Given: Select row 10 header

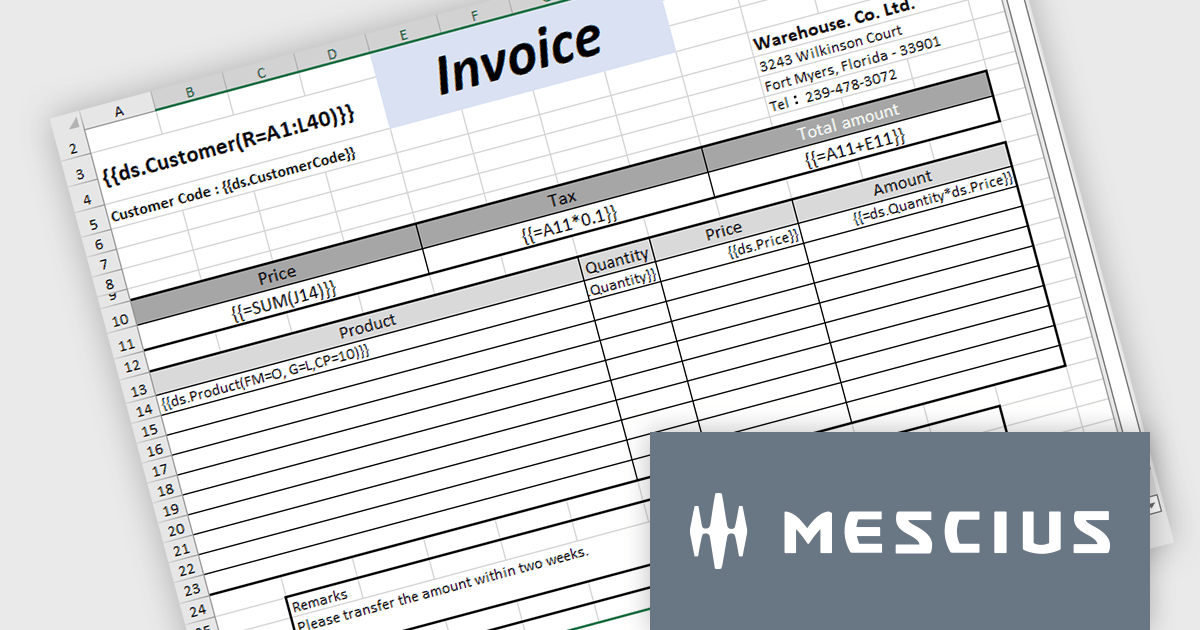Looking at the screenshot, I should 120,321.
